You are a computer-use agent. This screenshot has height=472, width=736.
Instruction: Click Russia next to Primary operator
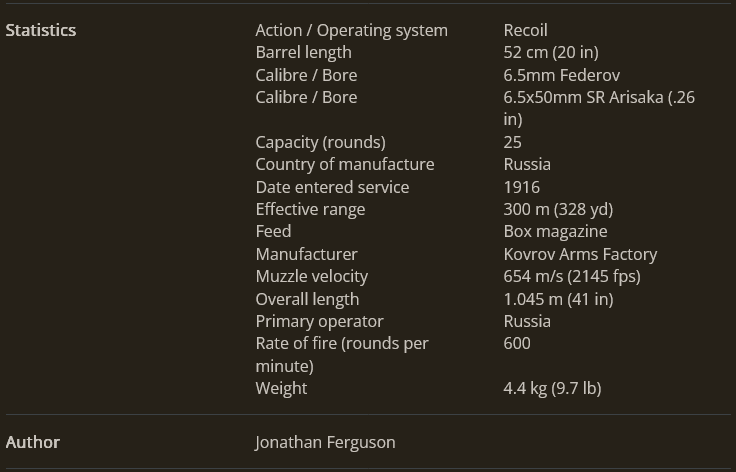pos(527,321)
